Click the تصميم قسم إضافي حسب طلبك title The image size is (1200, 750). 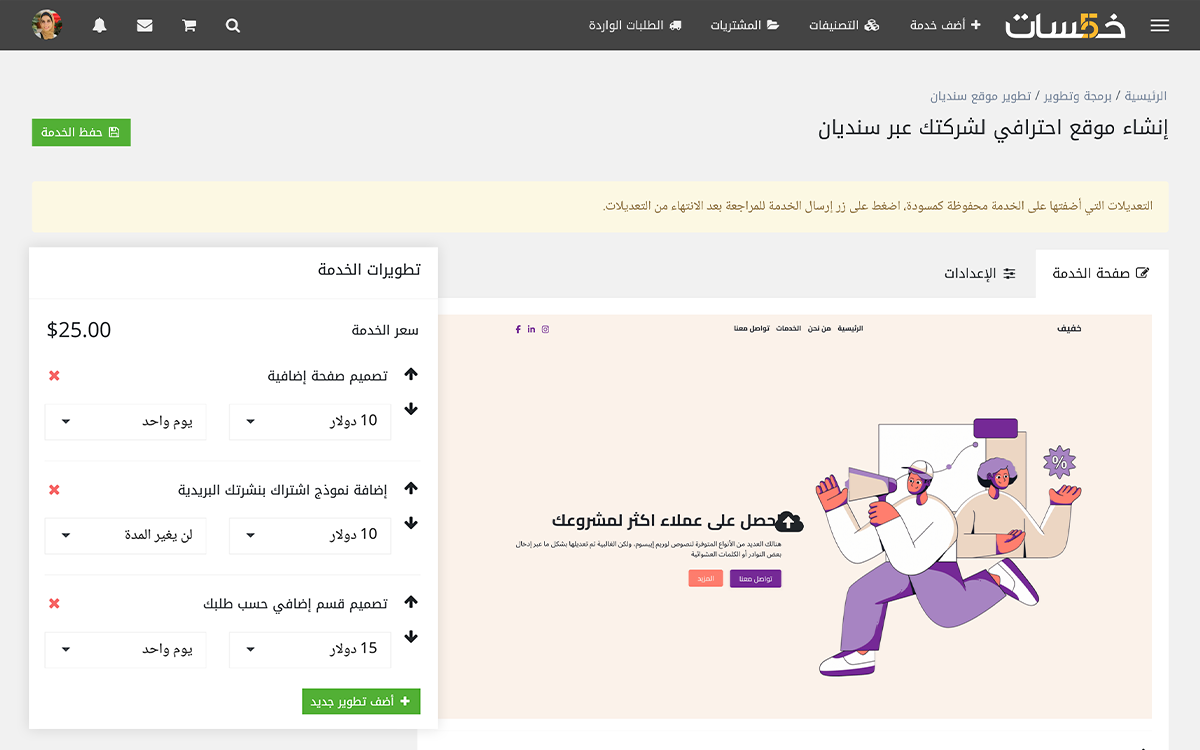(295, 604)
